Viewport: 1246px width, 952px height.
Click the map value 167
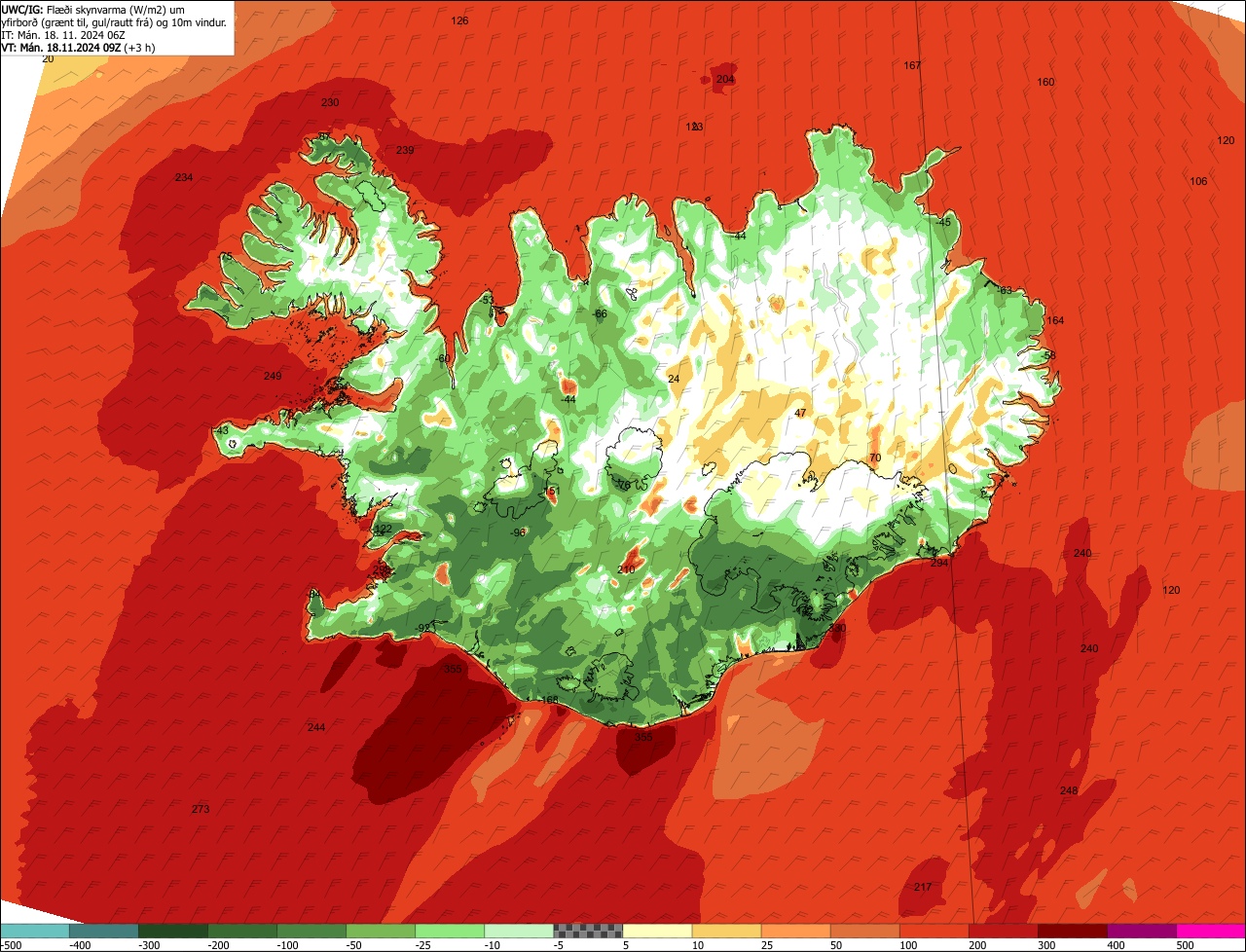912,65
